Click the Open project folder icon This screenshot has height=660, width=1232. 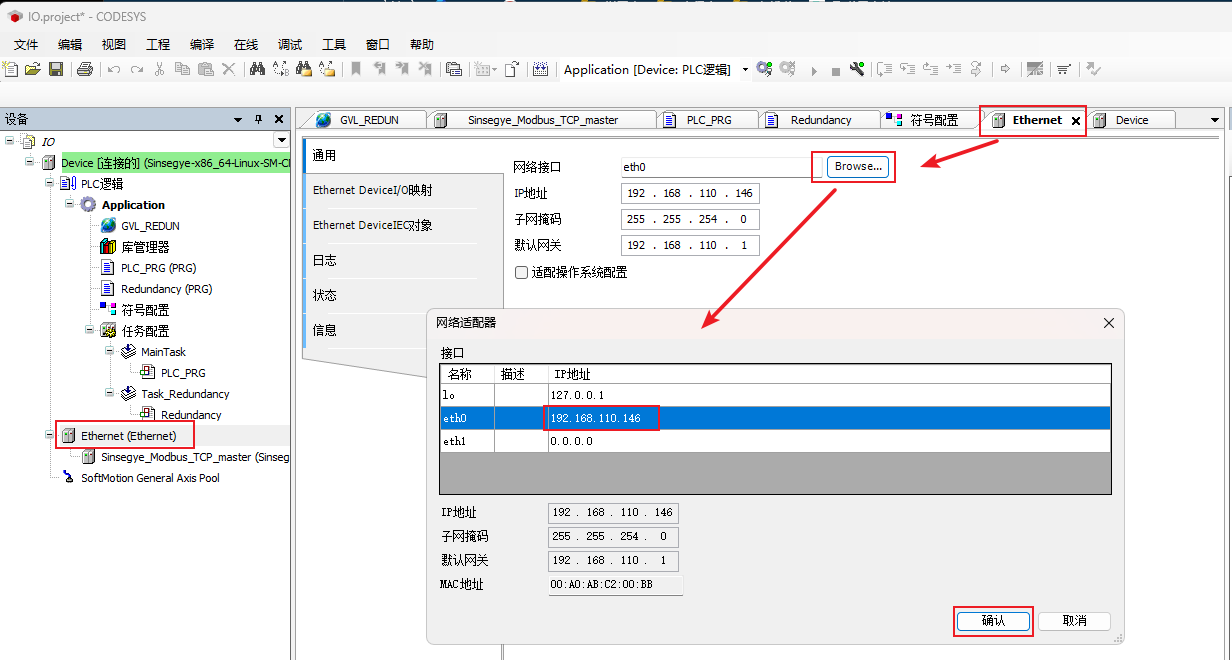(x=33, y=69)
